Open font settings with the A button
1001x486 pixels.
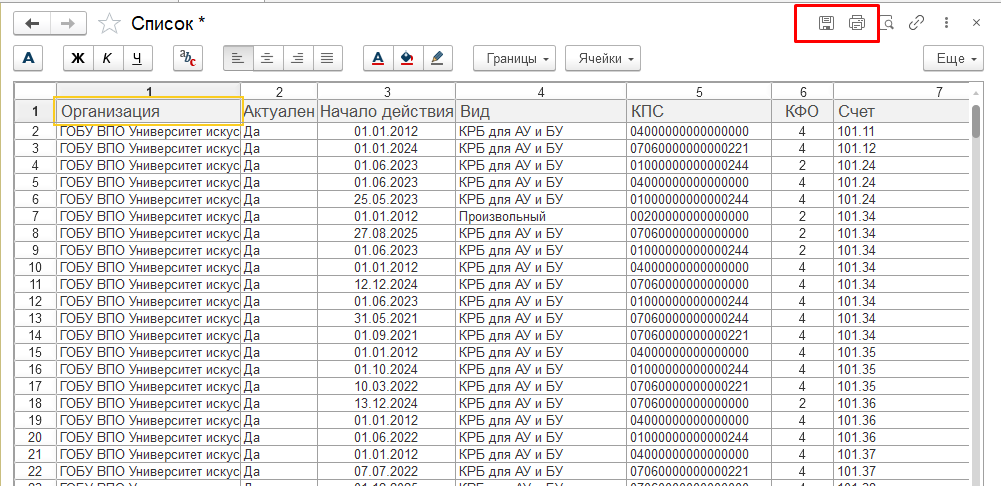(x=28, y=58)
